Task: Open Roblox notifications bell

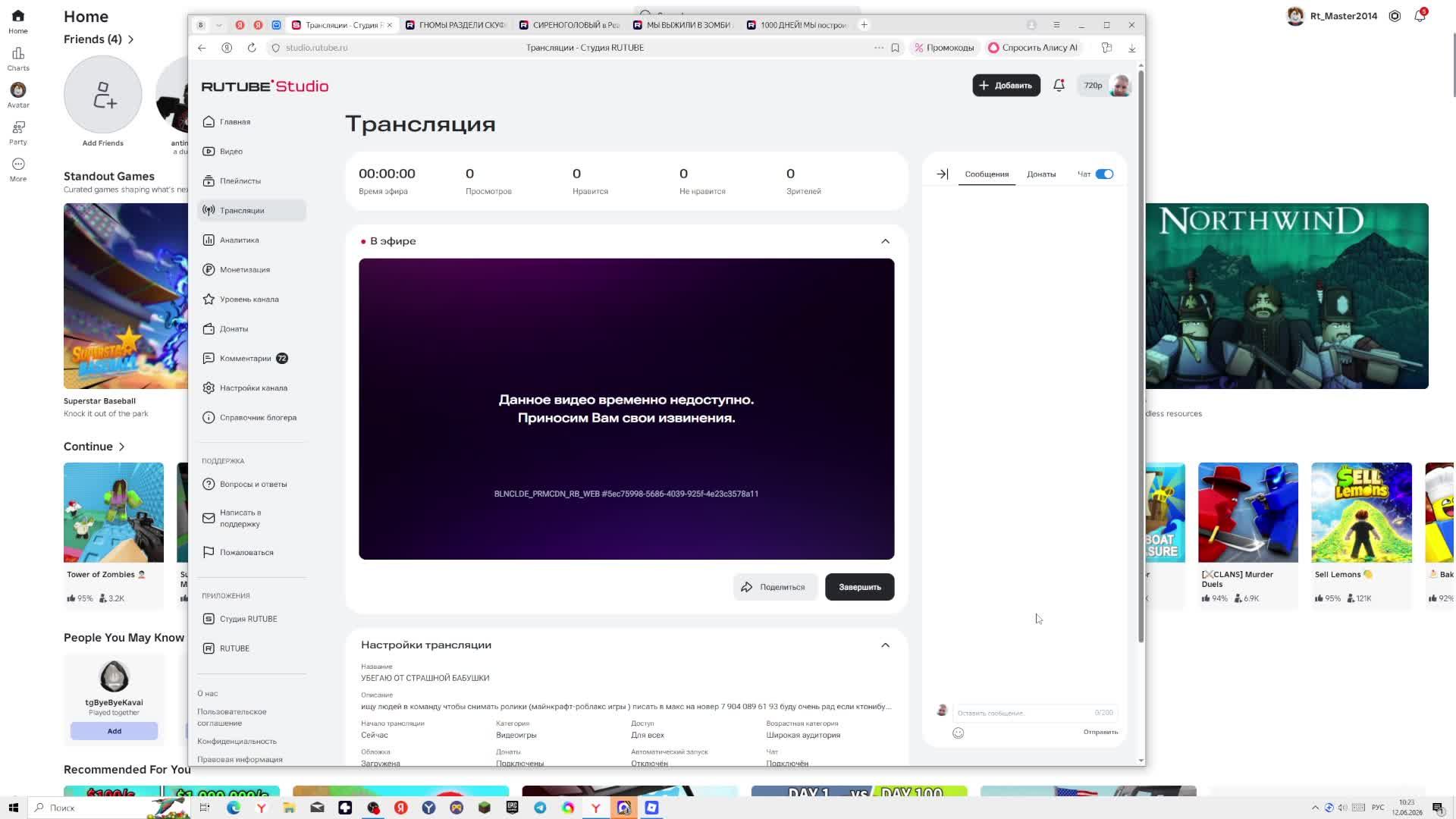Action: 1420,16
